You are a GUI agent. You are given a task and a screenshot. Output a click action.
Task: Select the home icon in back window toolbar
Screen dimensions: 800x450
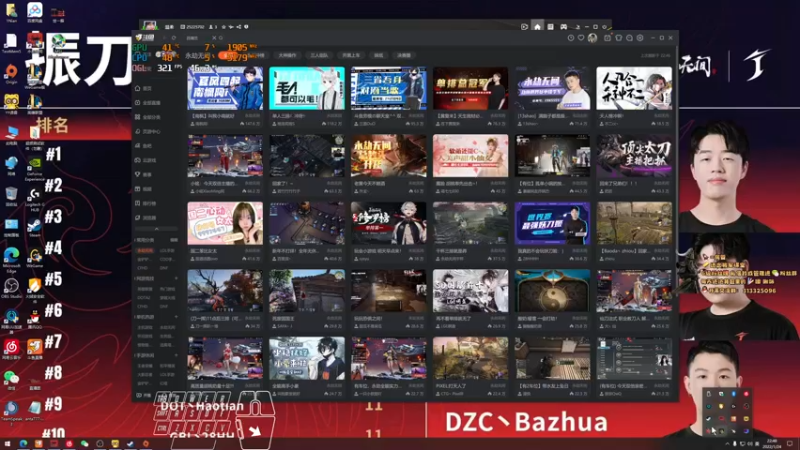(537, 27)
